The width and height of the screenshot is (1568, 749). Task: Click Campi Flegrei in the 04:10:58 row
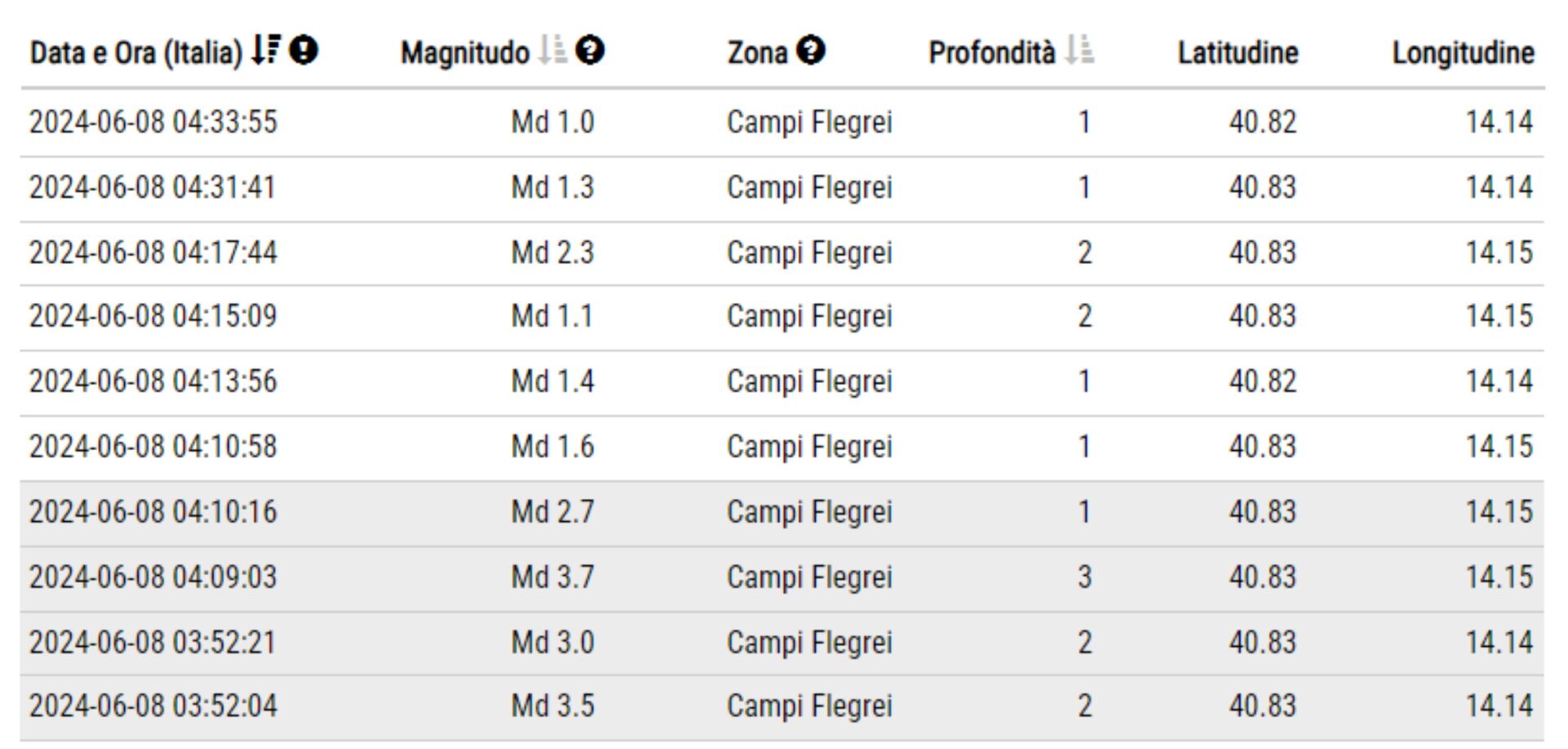click(x=809, y=447)
